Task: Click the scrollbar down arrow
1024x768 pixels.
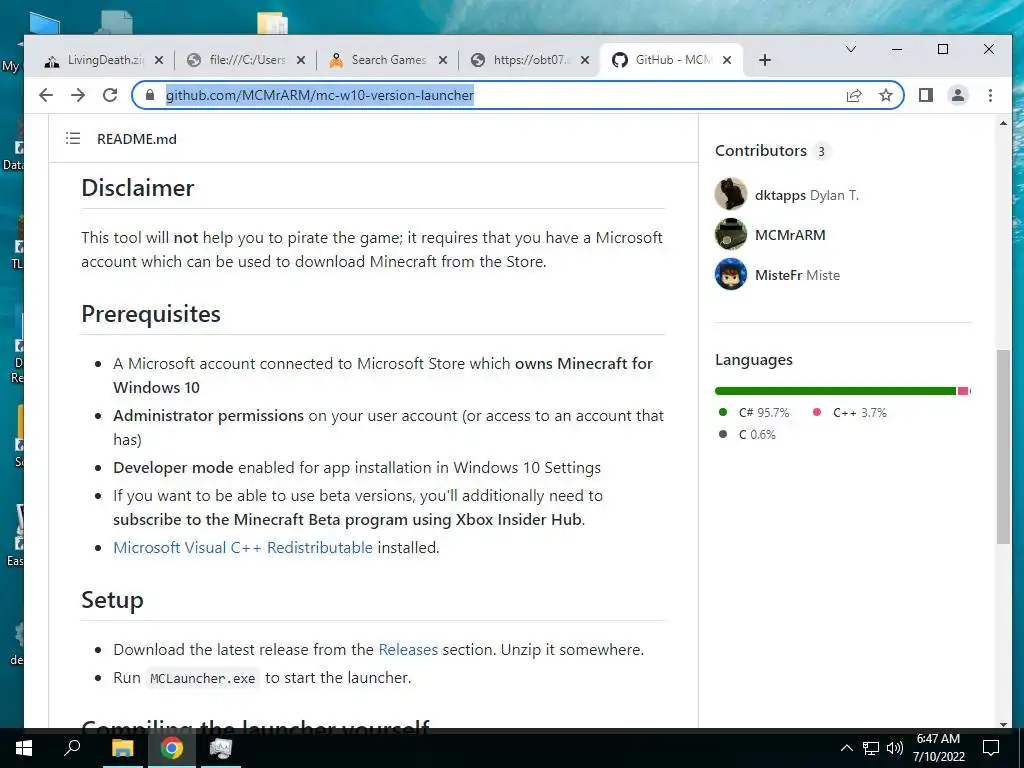Action: 1003,724
